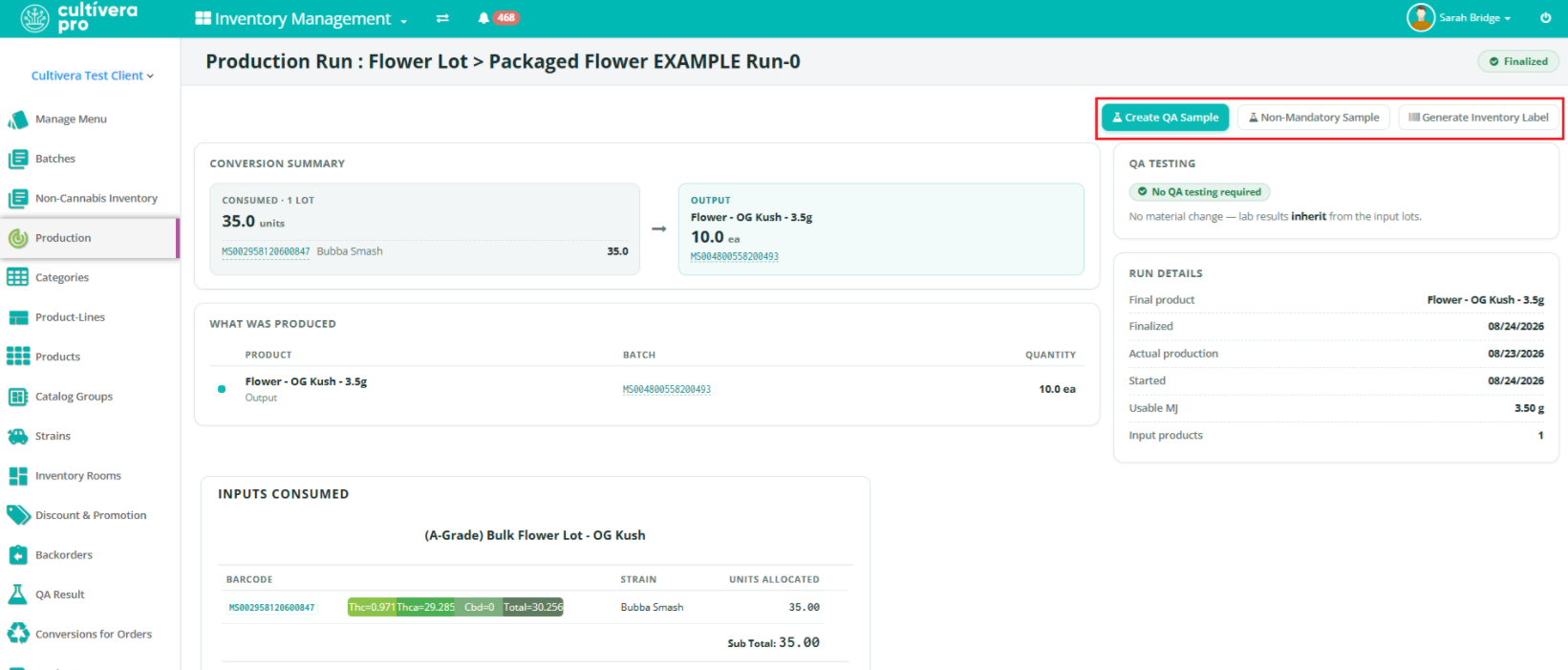Click the Bubba Smash strain cell in inputs
Screen dimensions: 1568x670
[x=652, y=608]
